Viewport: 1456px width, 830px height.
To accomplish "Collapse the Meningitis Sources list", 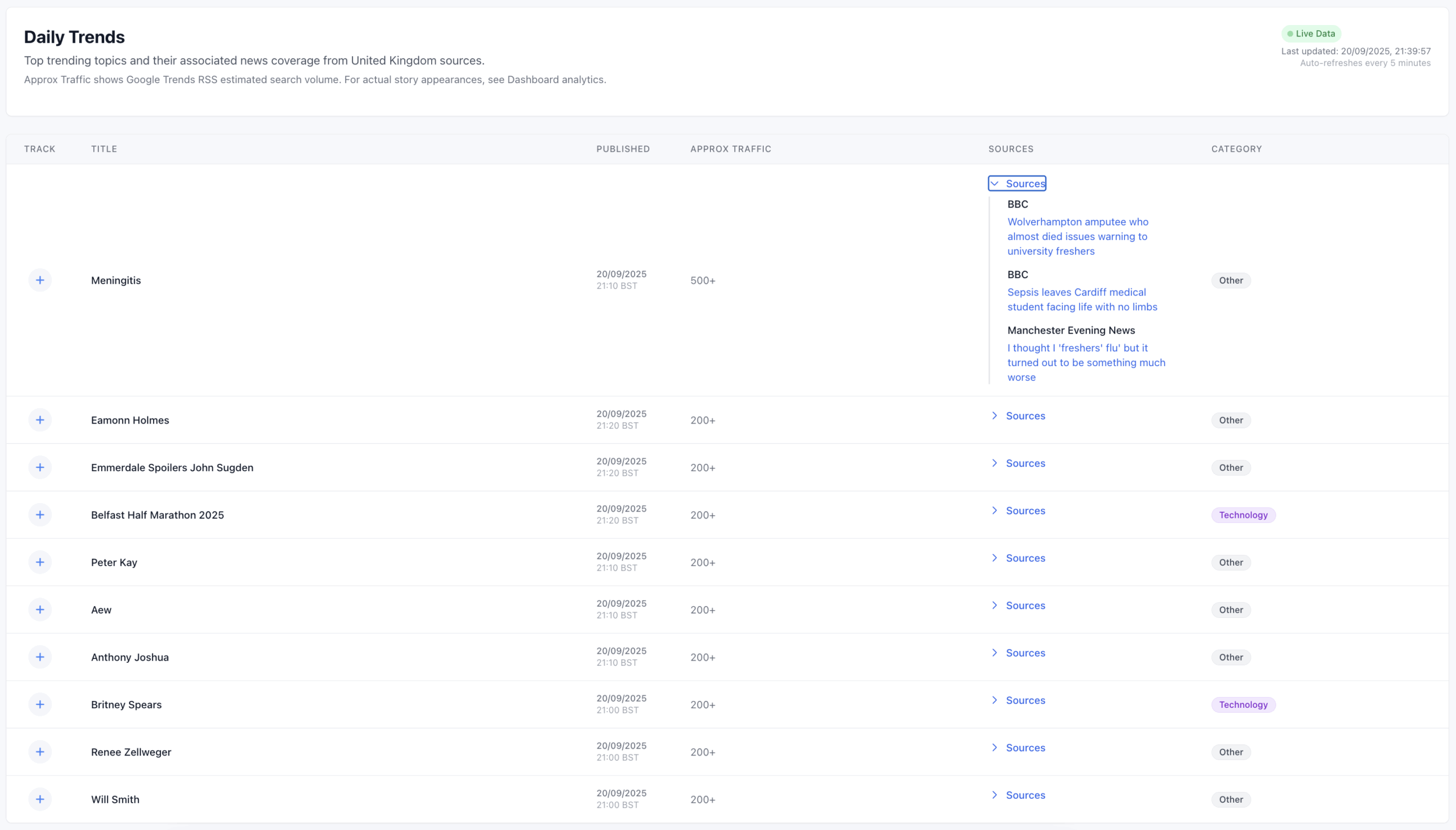I will point(1017,184).
